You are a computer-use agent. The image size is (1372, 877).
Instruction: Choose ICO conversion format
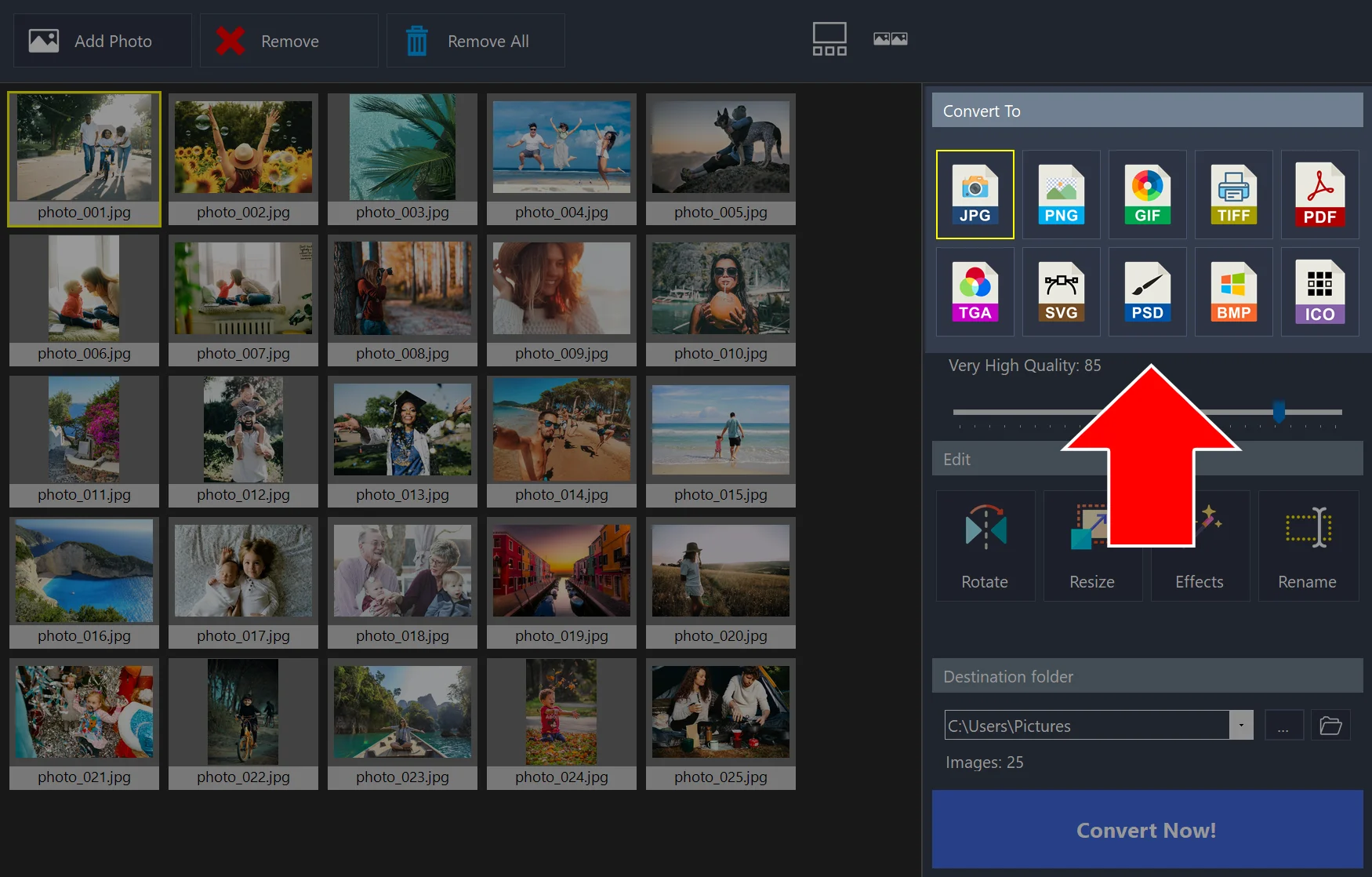pos(1319,292)
